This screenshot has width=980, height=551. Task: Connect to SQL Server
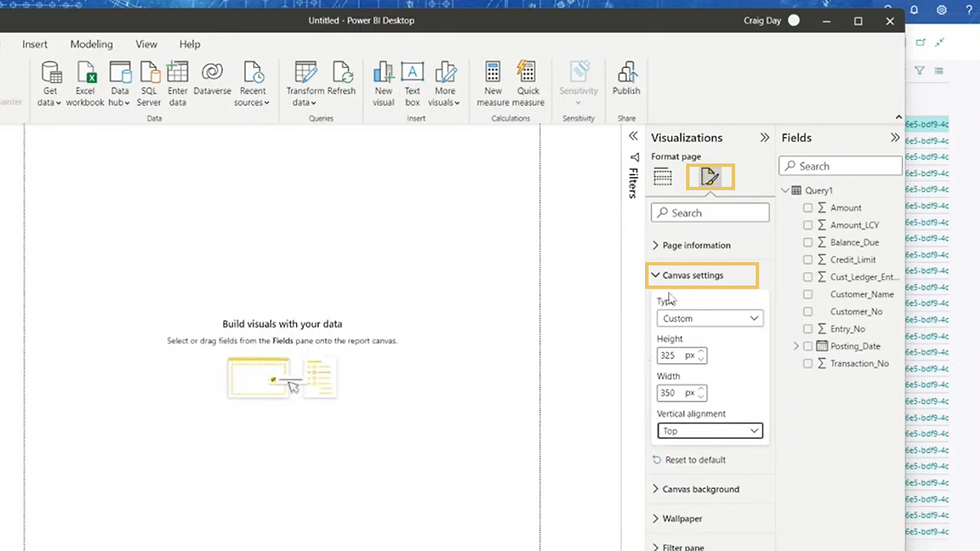click(149, 84)
